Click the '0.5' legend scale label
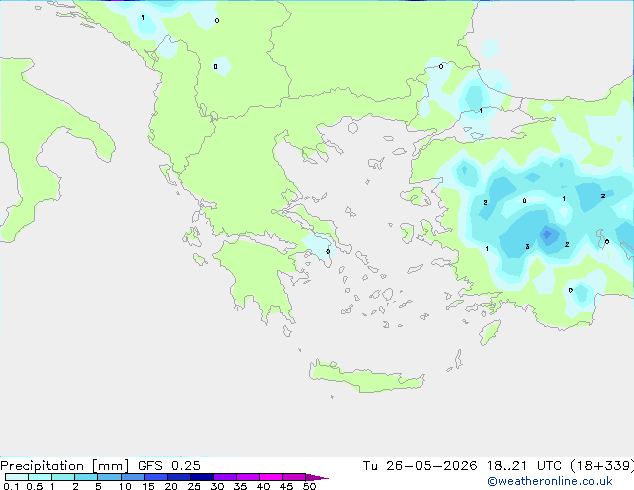634x490 pixels. [34, 486]
